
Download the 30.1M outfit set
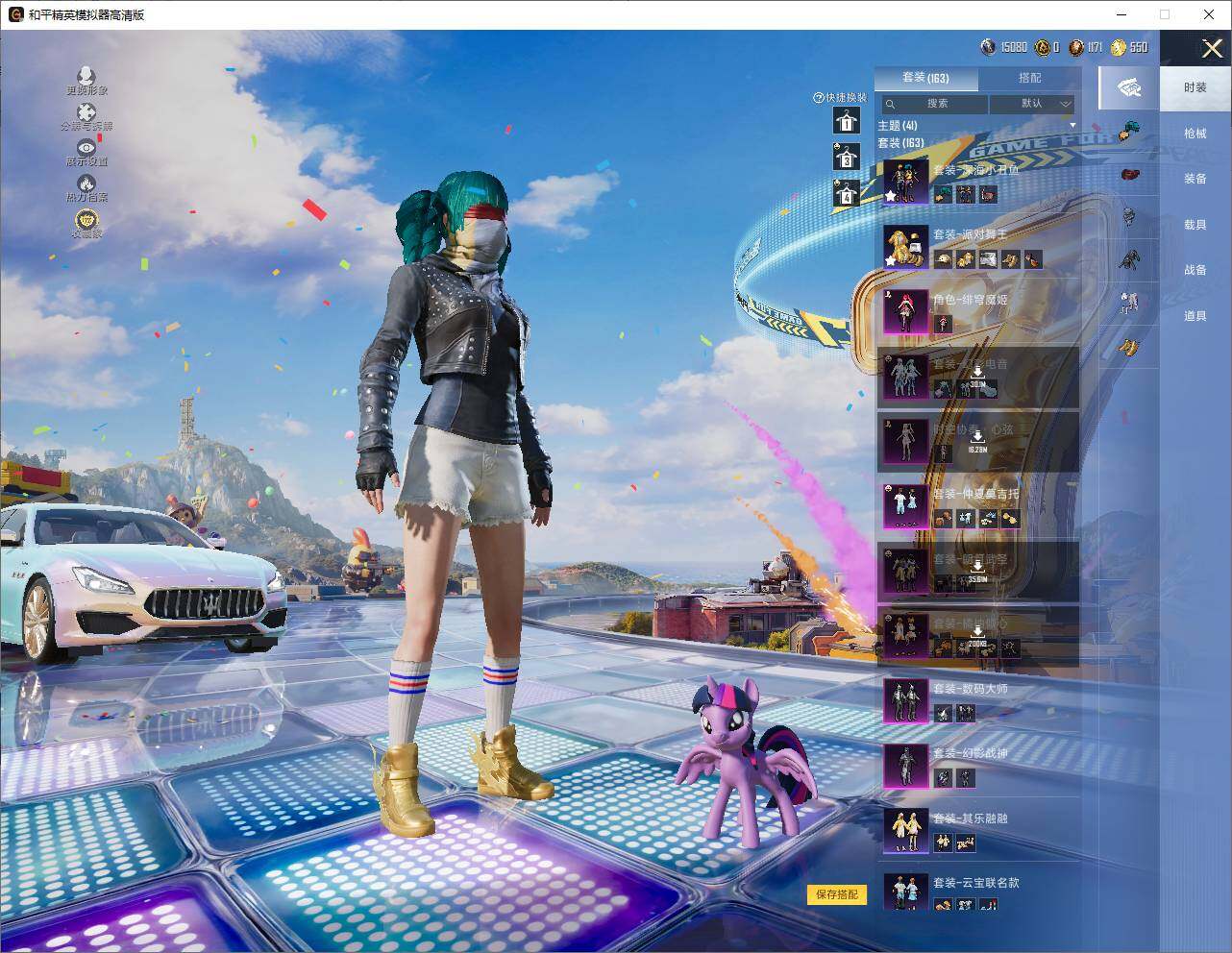coord(977,376)
